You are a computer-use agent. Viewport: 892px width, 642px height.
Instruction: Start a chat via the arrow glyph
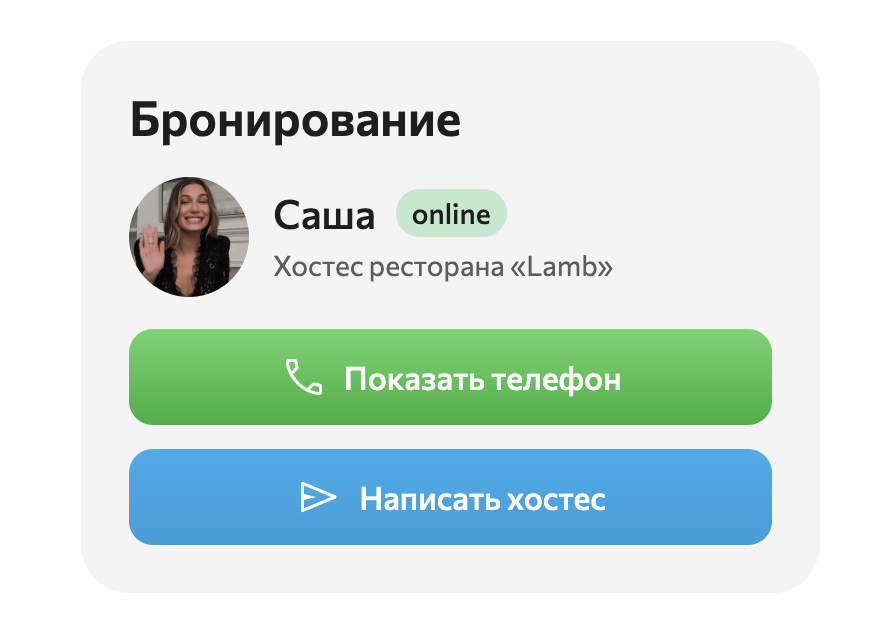click(318, 497)
